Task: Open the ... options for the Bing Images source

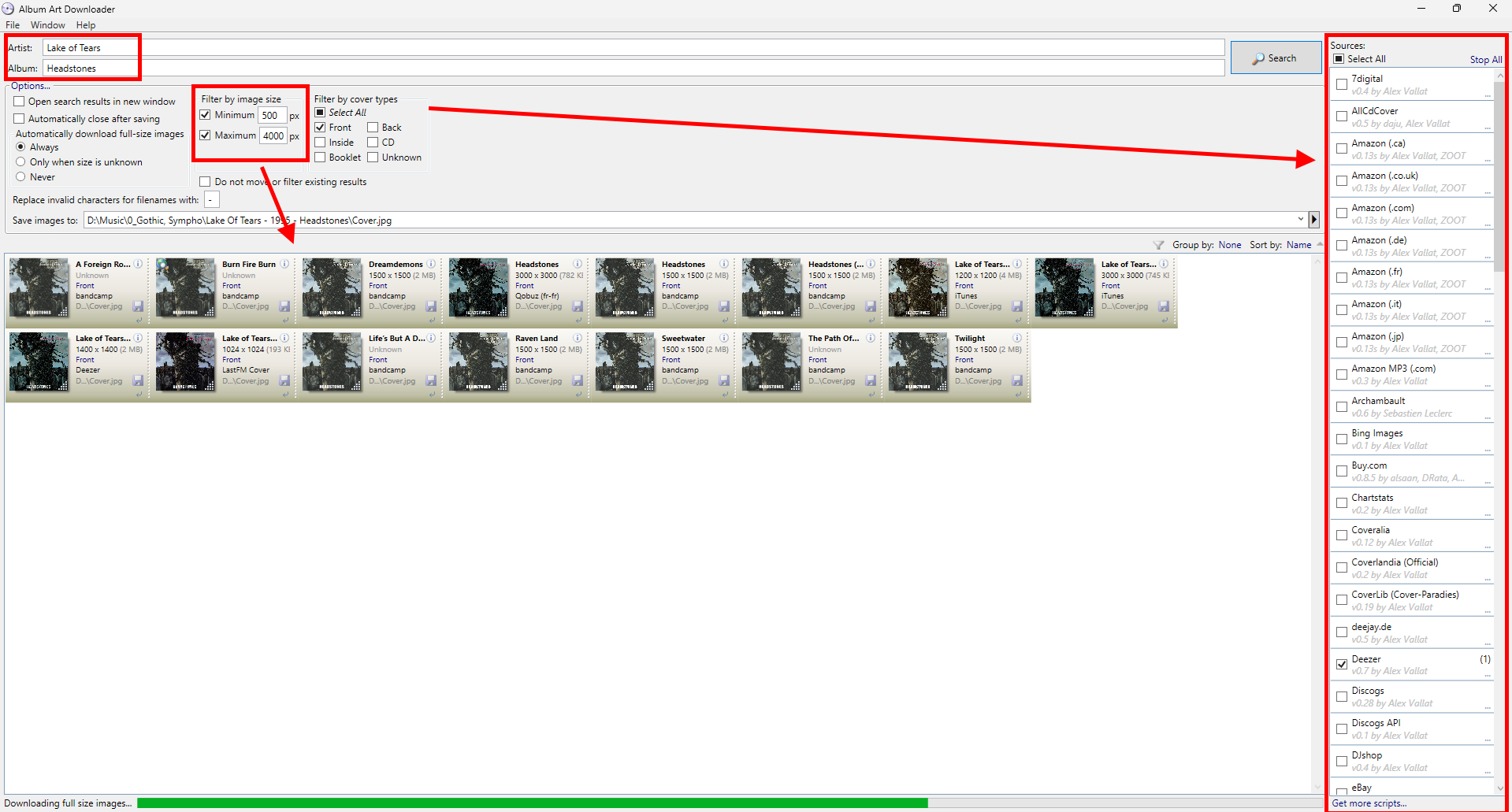Action: click(1488, 449)
